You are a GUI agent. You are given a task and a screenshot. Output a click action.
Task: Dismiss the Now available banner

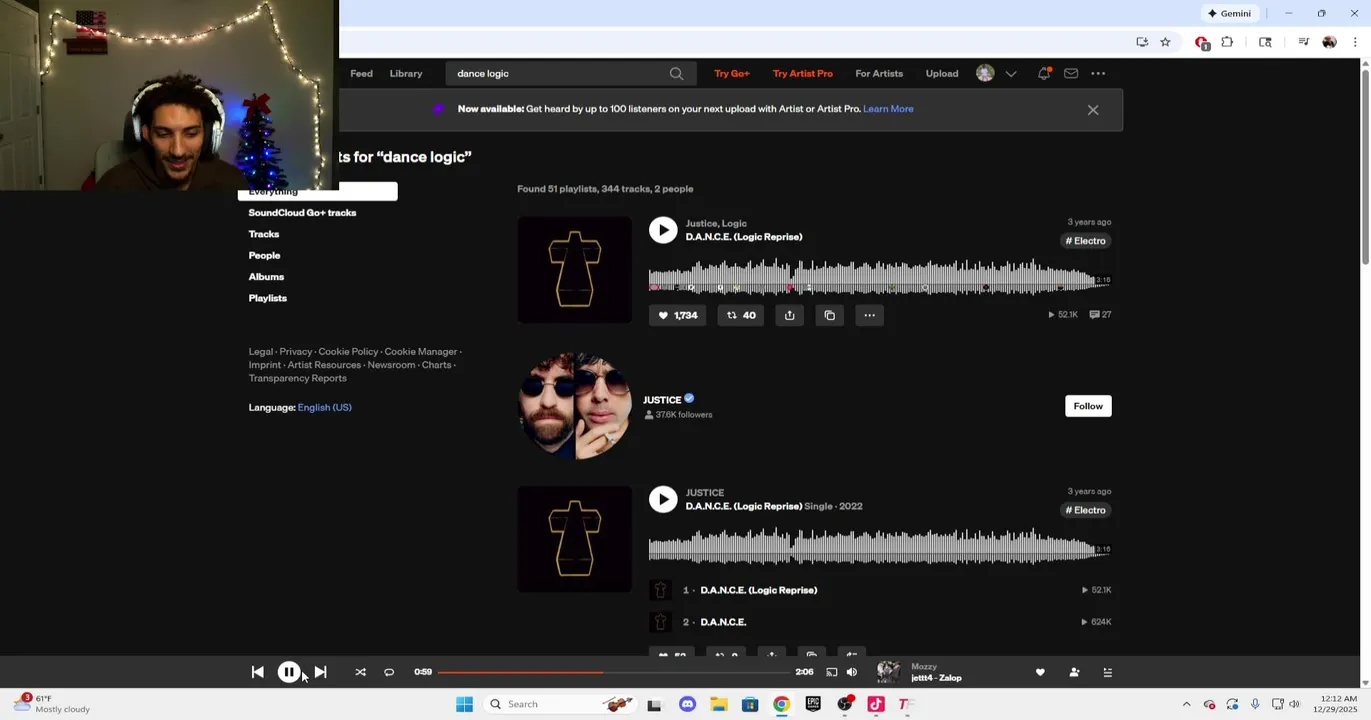pos(1093,110)
